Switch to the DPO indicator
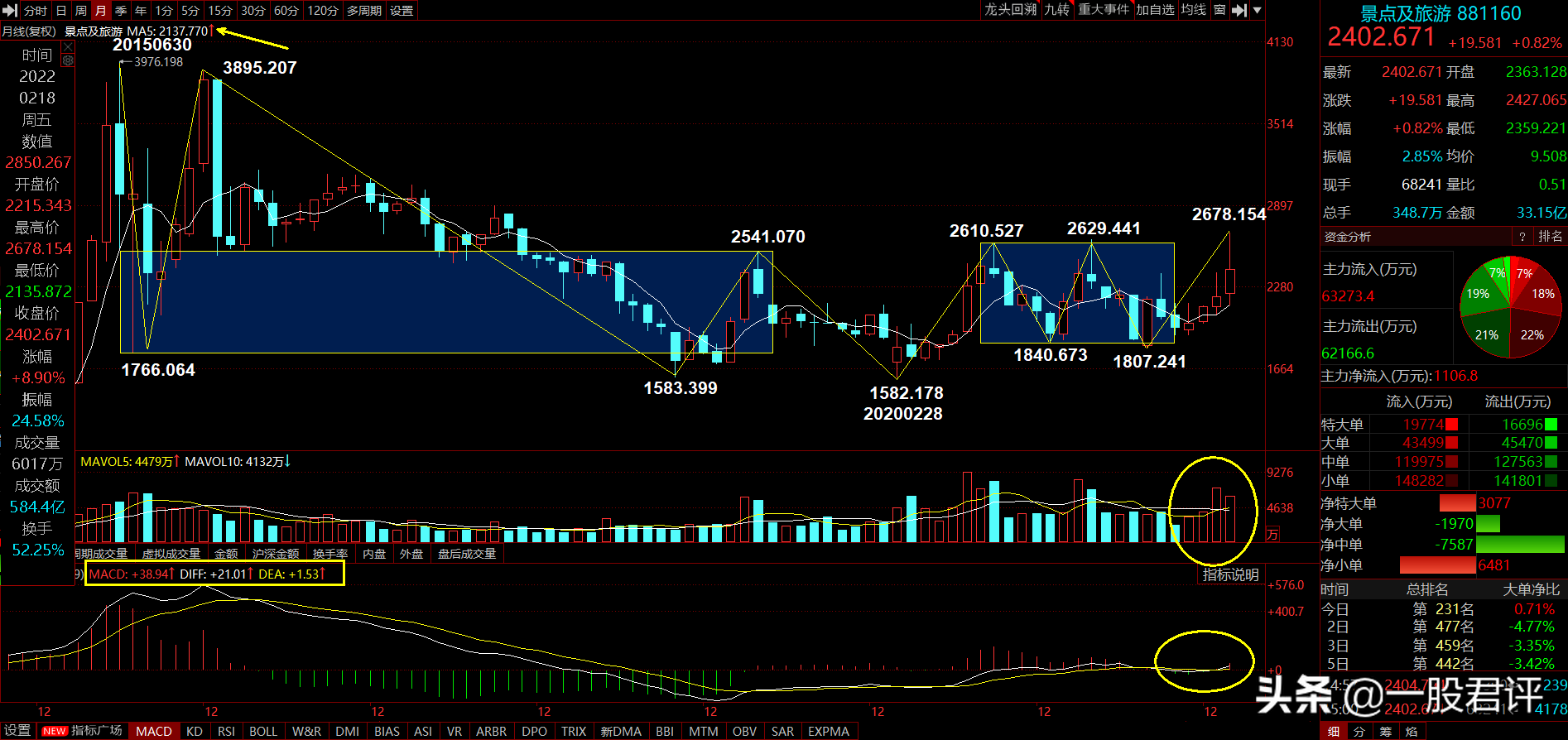 (x=534, y=731)
